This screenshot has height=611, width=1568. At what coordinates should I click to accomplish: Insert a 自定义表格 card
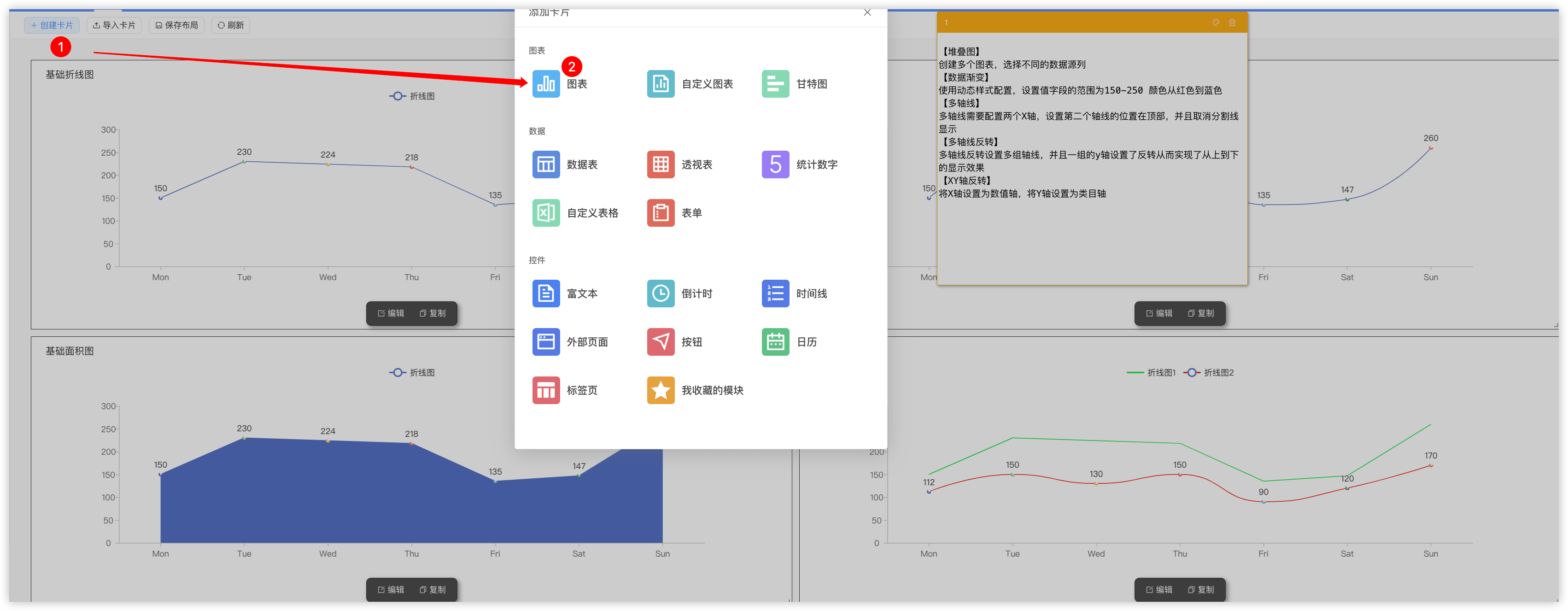click(x=577, y=212)
